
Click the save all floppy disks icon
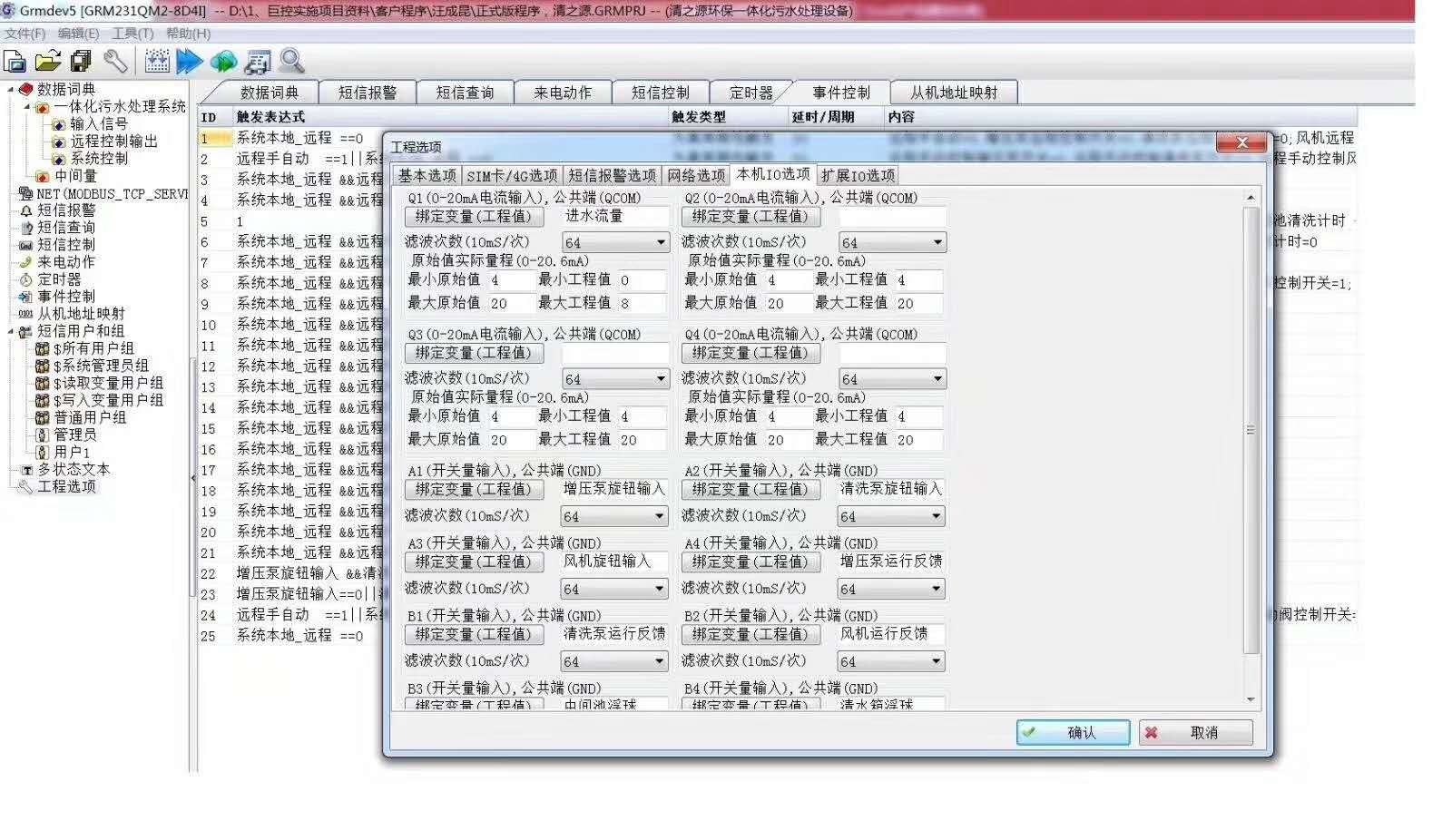(x=81, y=62)
